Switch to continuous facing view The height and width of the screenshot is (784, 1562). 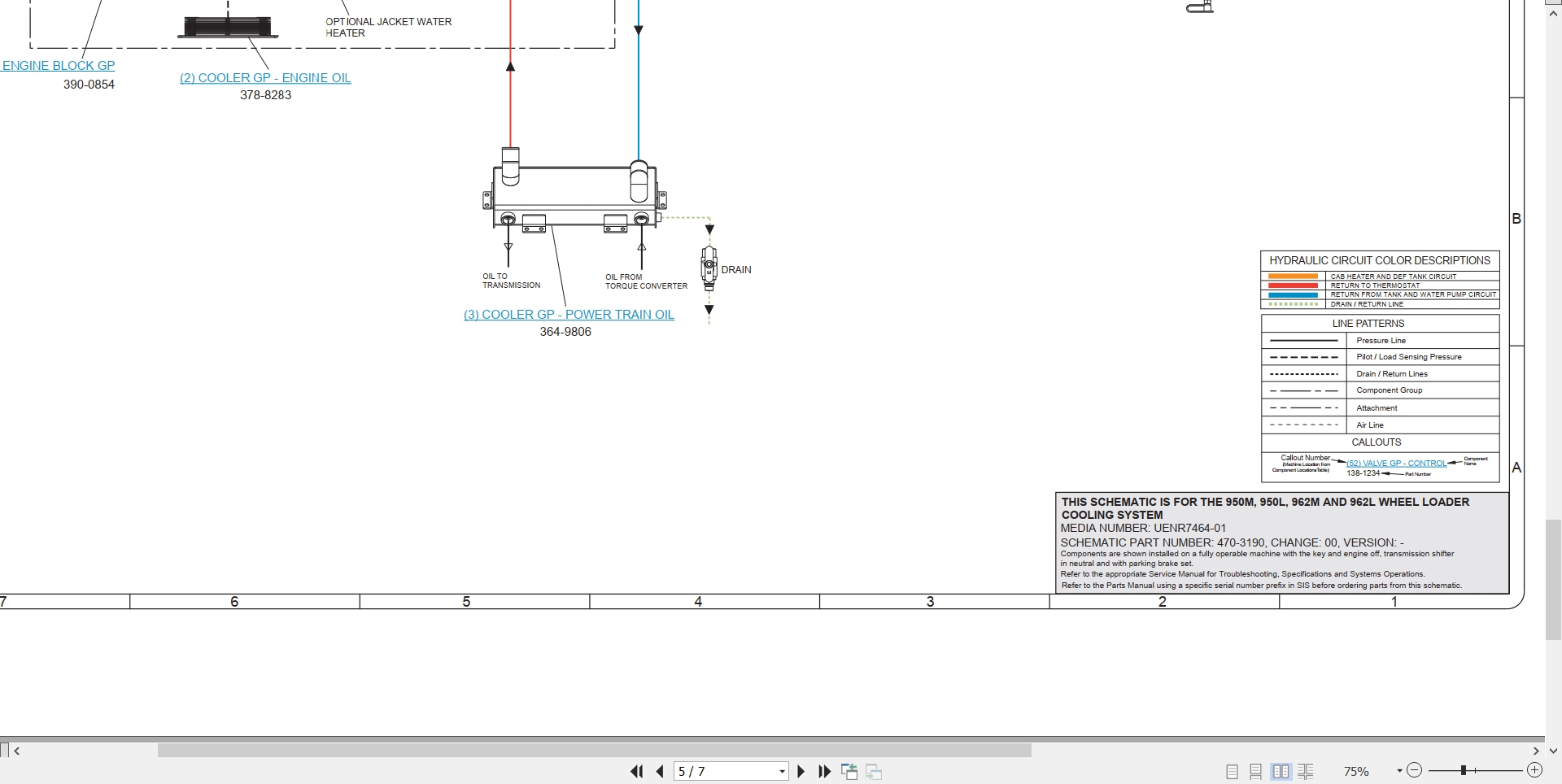click(x=1306, y=771)
